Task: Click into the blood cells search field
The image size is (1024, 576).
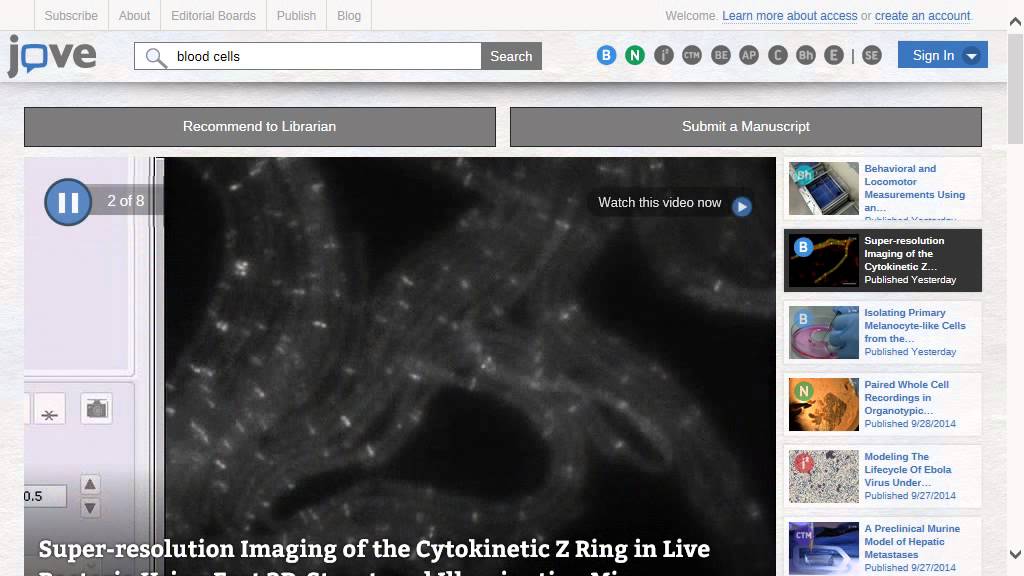Action: 308,56
